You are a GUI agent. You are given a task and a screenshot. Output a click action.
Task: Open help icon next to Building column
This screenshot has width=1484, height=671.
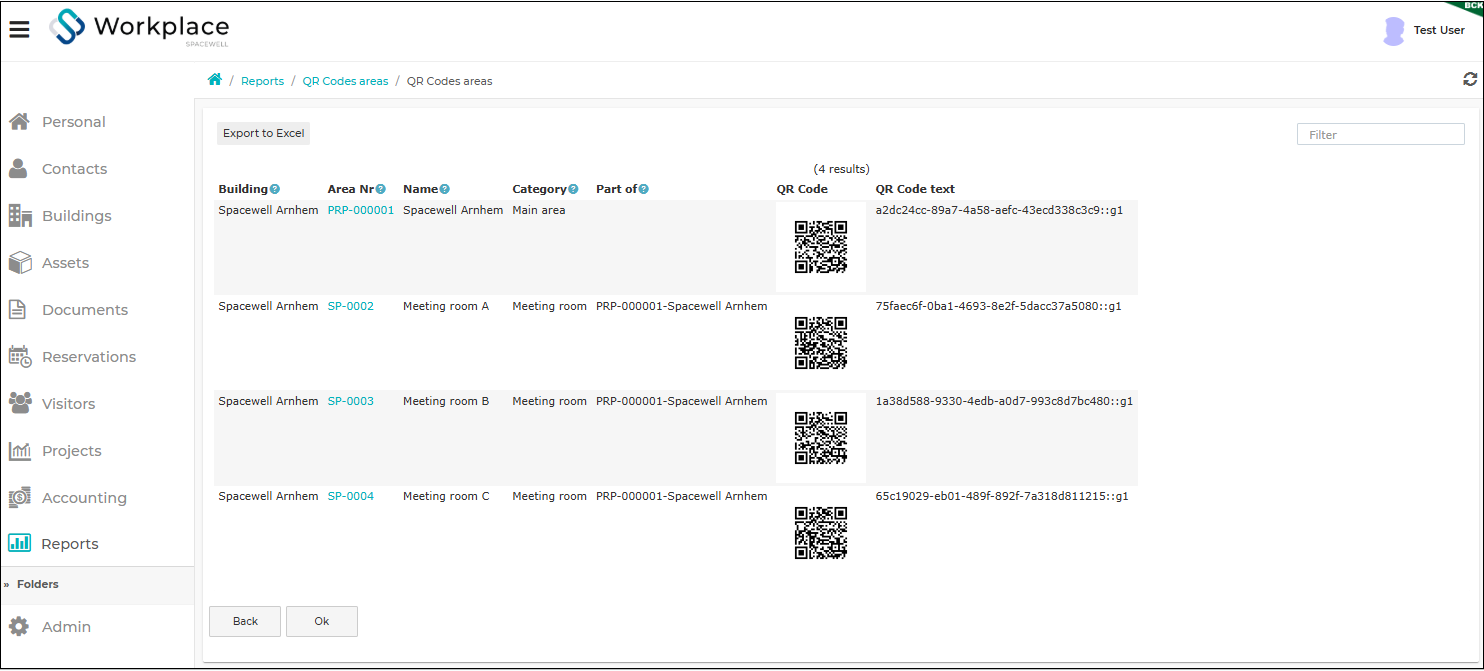(275, 189)
